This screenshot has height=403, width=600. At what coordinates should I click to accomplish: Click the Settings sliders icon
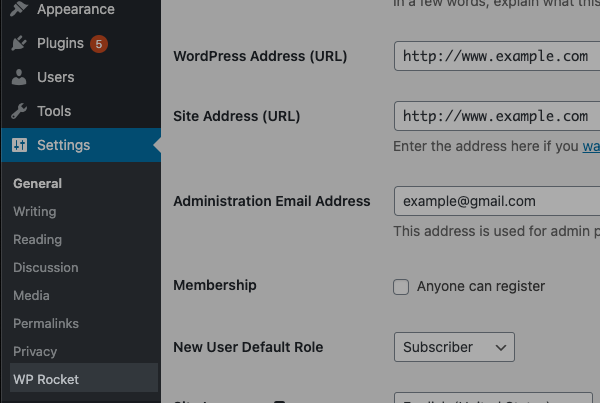coord(20,145)
